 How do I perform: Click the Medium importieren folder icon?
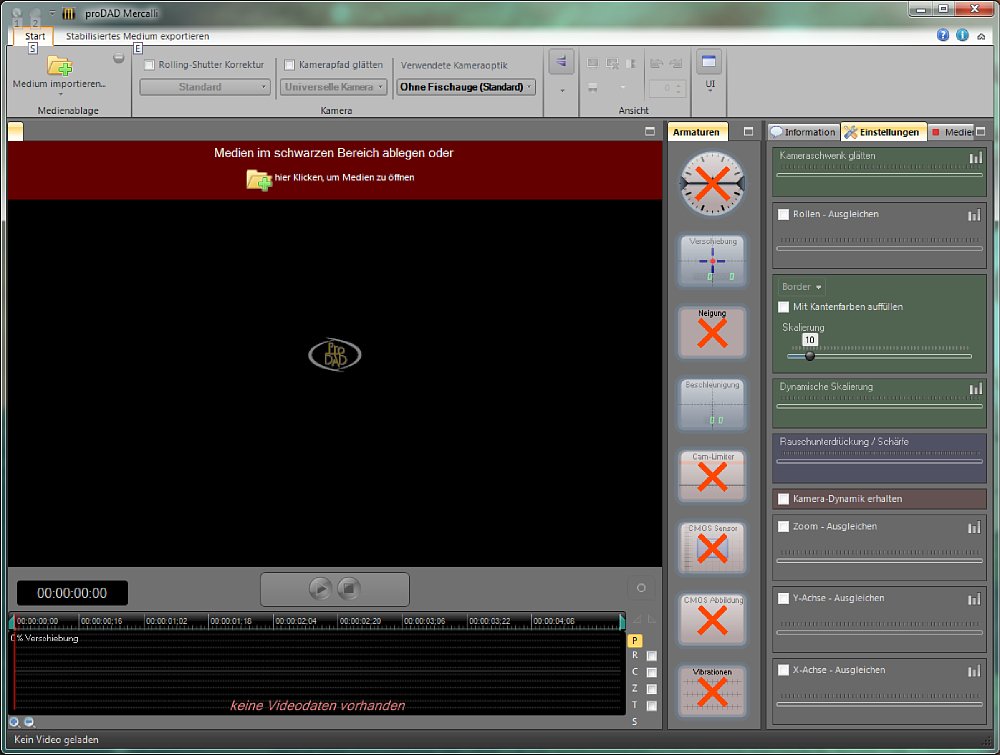point(59,66)
